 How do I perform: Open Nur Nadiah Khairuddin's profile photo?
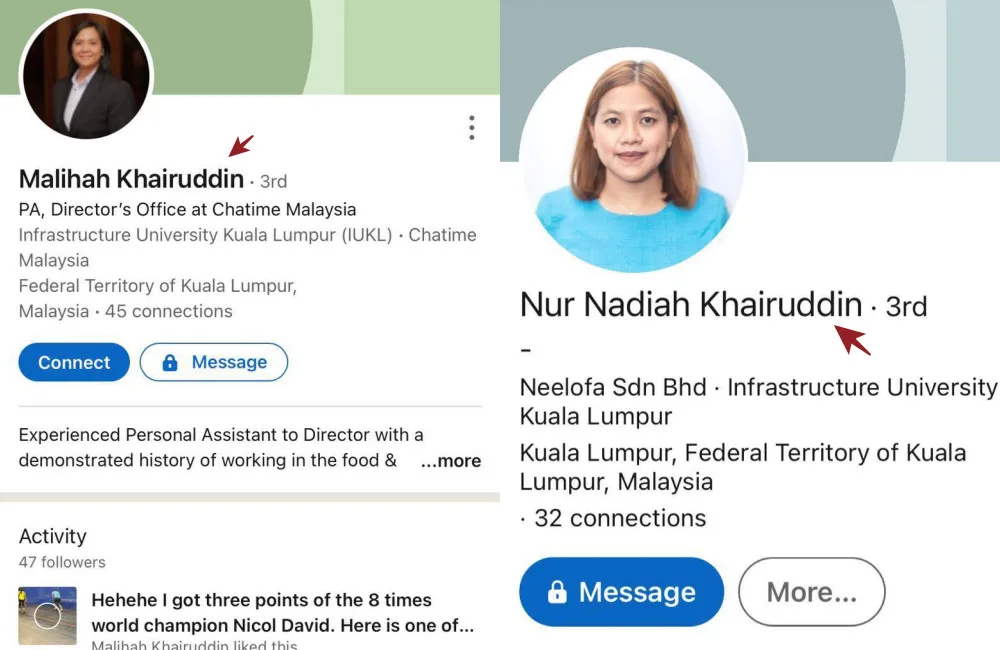(633, 159)
